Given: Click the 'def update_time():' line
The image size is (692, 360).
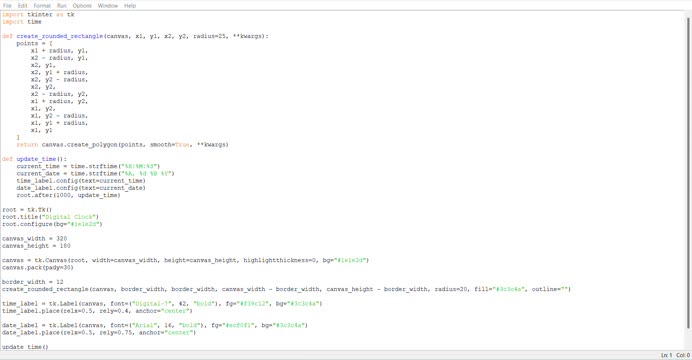Looking at the screenshot, I should tap(34, 159).
